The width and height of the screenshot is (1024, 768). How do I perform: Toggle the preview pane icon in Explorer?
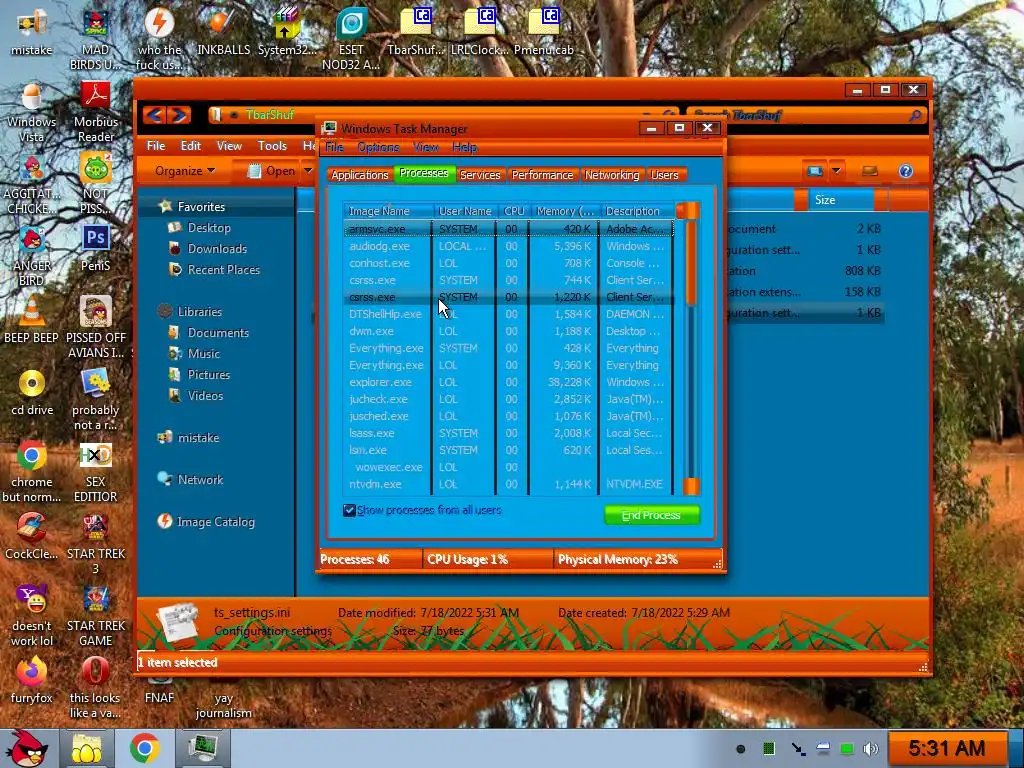[x=869, y=170]
